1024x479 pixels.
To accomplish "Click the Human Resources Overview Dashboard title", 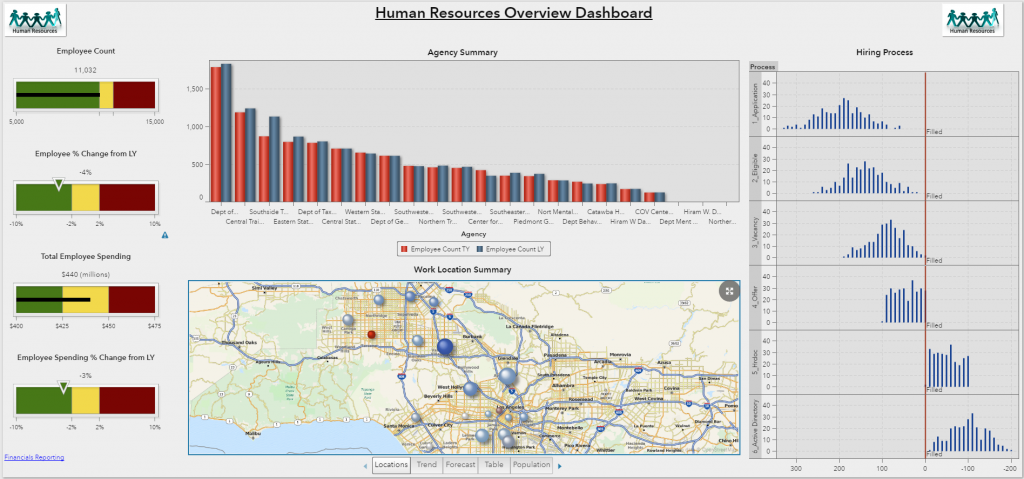I will 513,13.
